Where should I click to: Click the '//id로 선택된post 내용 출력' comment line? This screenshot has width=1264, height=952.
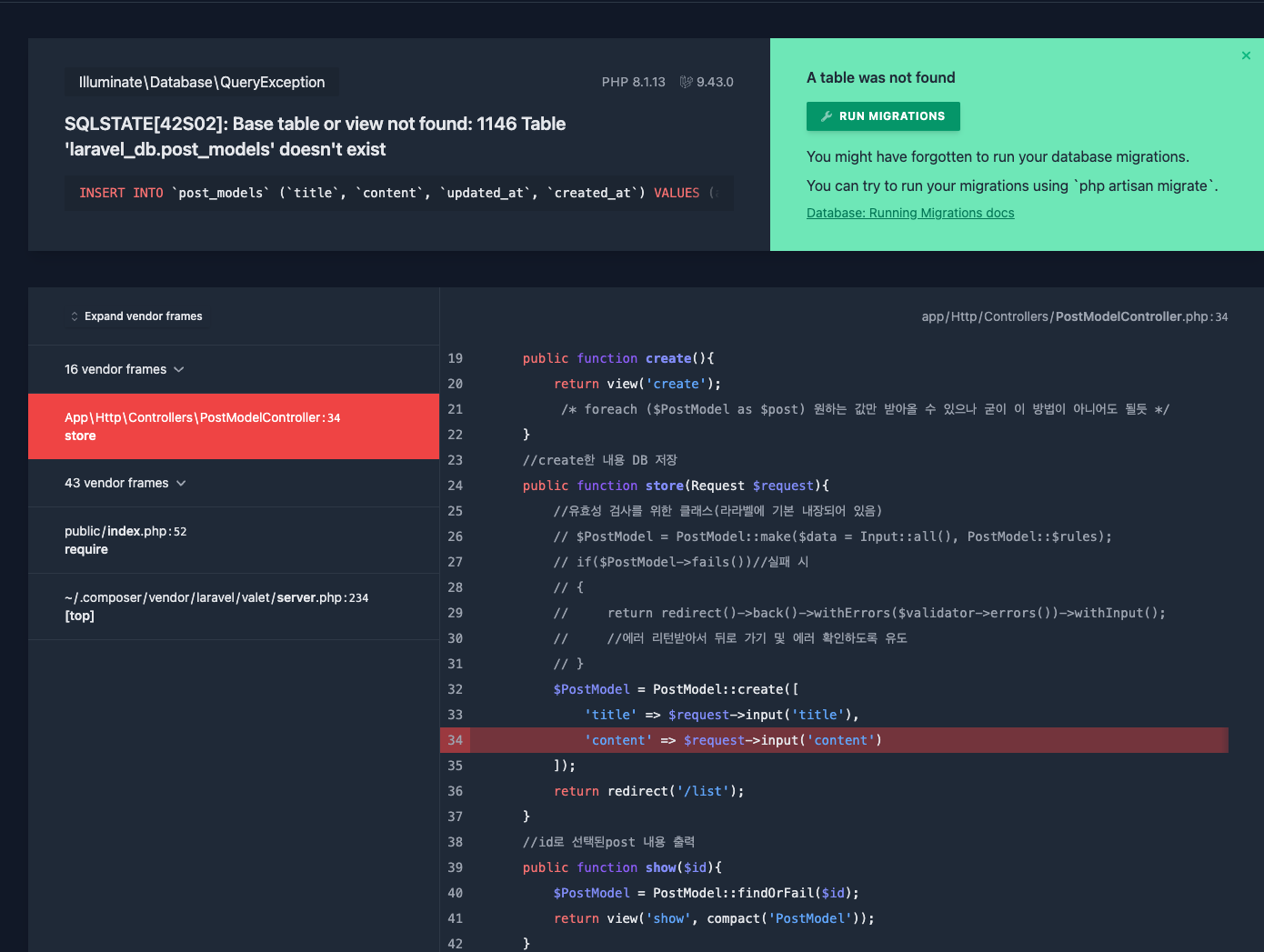pos(608,842)
